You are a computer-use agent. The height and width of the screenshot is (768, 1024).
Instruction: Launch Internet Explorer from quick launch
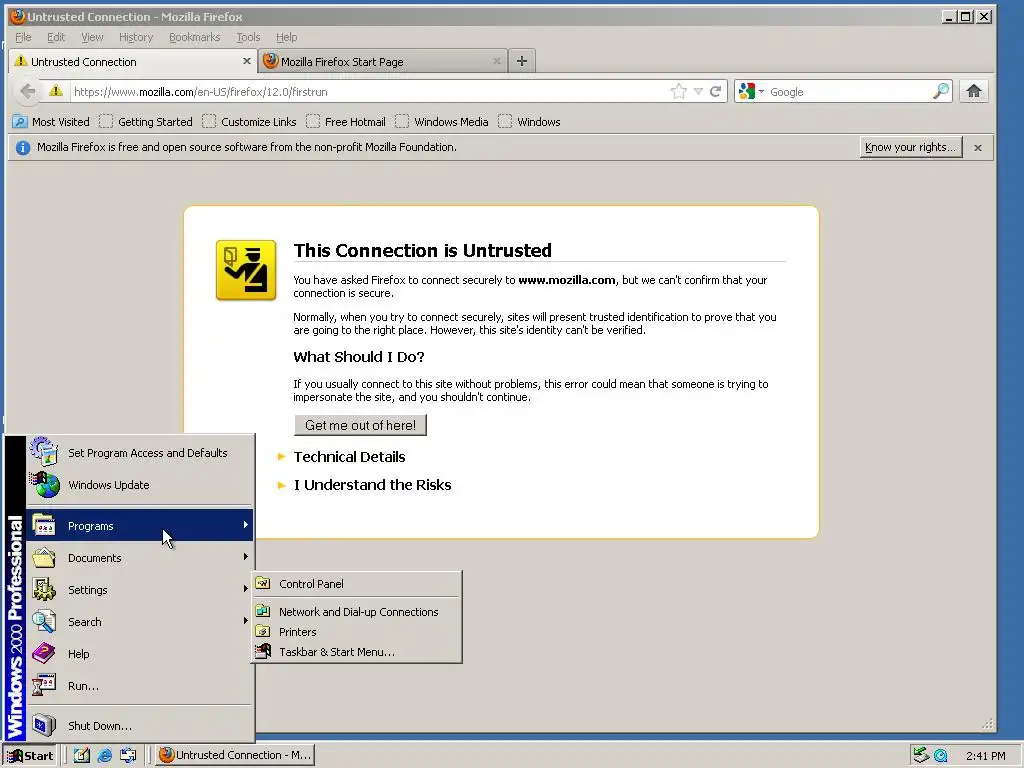click(104, 755)
